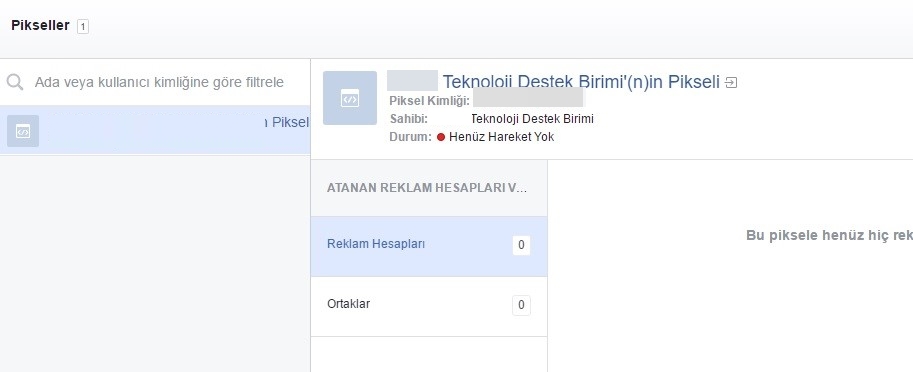Switch to the 'Reklam Hesapları' tab
913x372 pixels.
coord(429,246)
